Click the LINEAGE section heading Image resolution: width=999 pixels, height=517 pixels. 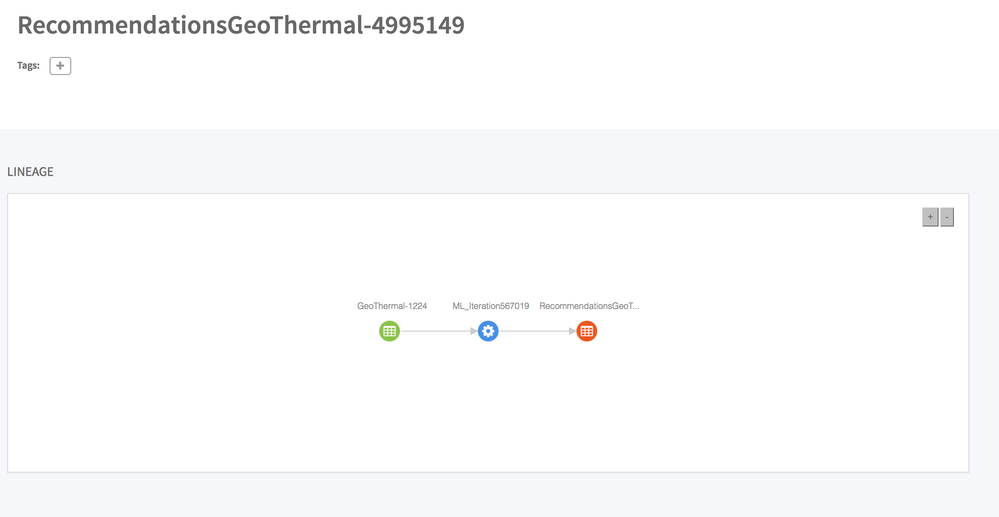point(30,172)
